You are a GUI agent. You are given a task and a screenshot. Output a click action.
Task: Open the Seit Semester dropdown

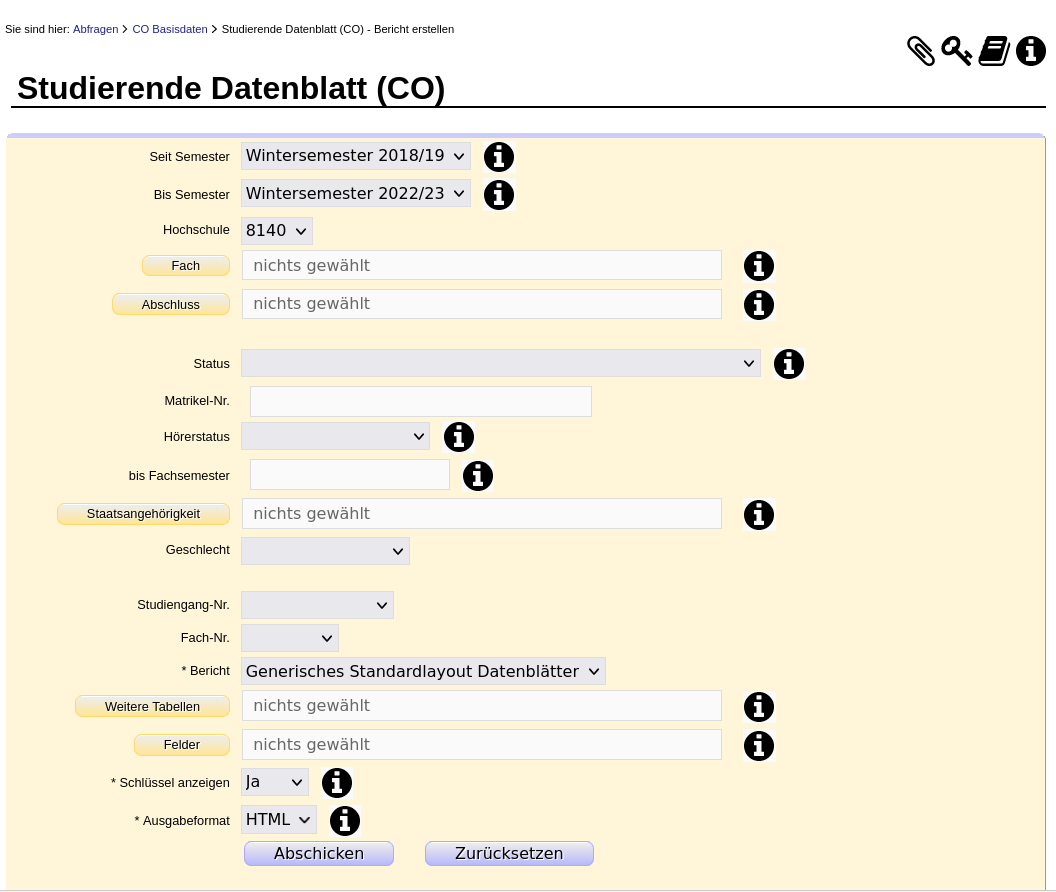pyautogui.click(x=355, y=156)
